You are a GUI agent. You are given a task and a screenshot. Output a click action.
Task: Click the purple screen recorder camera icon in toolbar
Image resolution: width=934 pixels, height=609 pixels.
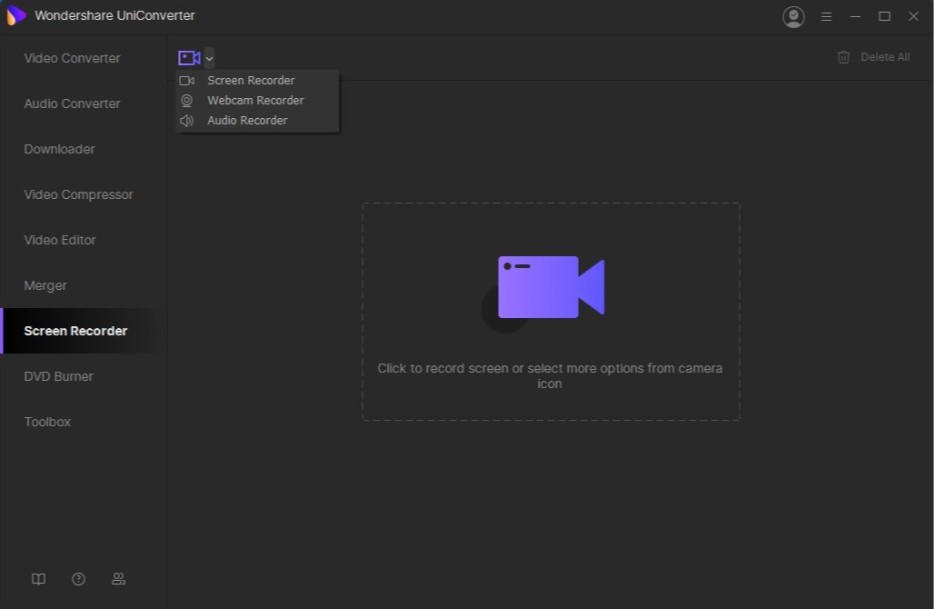pos(189,58)
